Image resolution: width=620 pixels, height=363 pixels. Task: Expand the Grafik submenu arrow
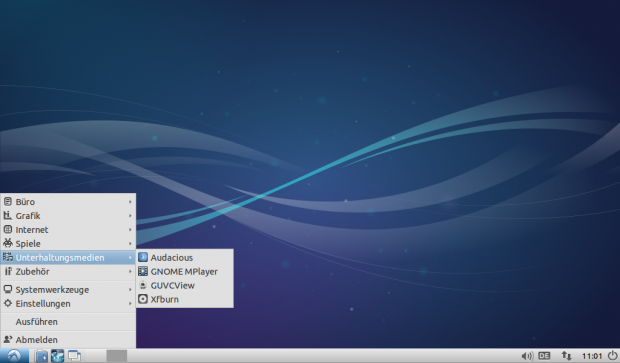click(x=130, y=216)
